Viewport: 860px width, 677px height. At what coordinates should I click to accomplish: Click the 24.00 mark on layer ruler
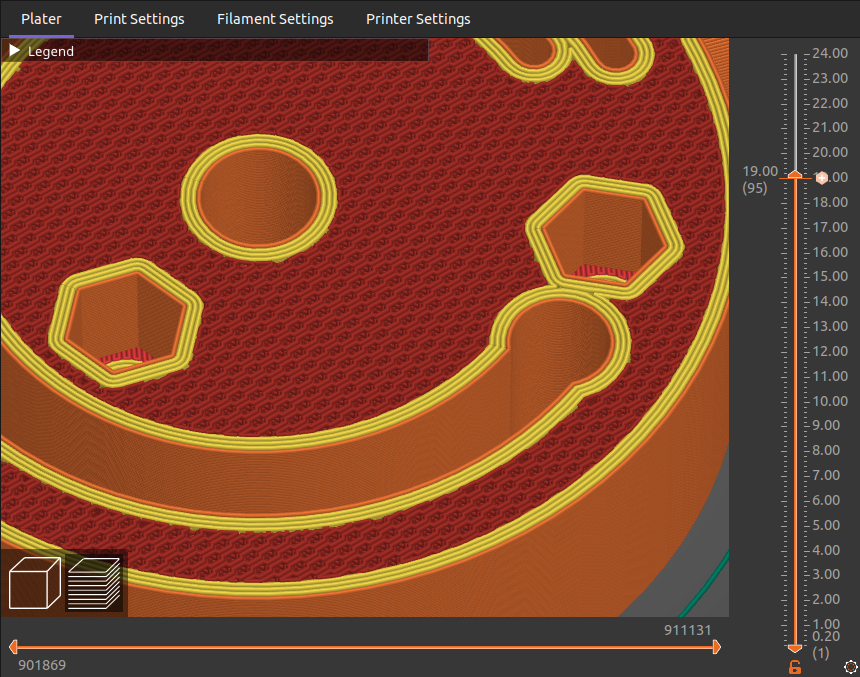point(830,53)
